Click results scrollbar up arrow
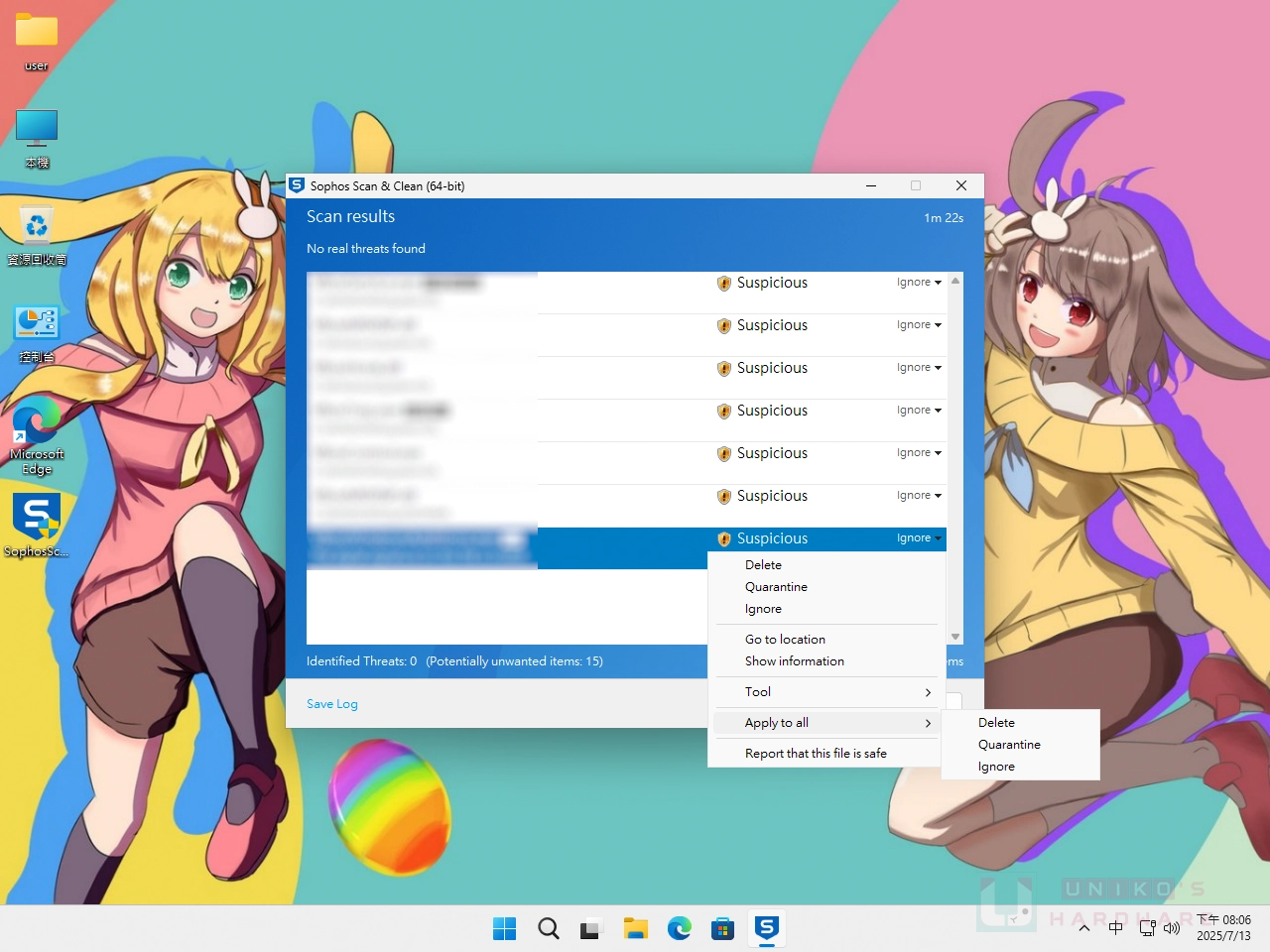The image size is (1270, 952). (x=955, y=281)
